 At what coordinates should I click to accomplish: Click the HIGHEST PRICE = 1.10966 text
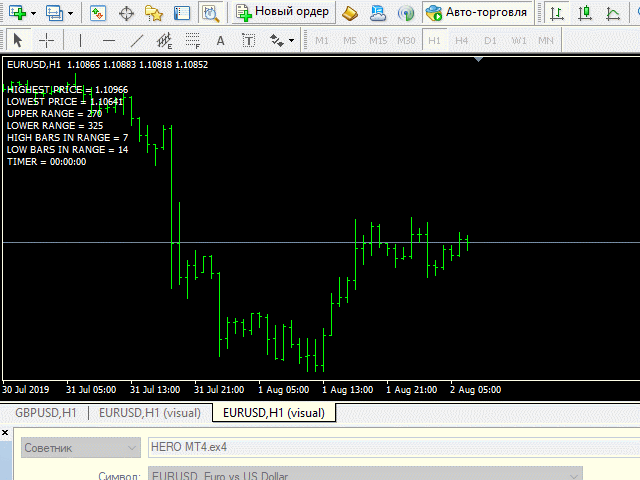(67, 90)
